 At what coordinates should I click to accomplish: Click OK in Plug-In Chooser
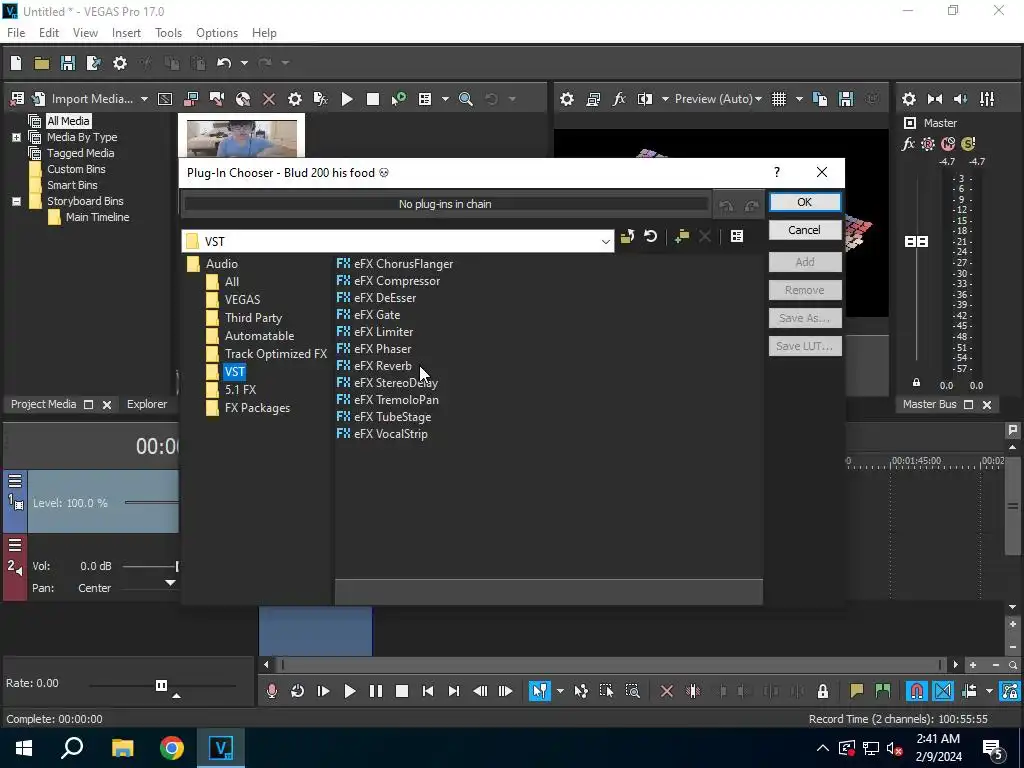tap(805, 202)
